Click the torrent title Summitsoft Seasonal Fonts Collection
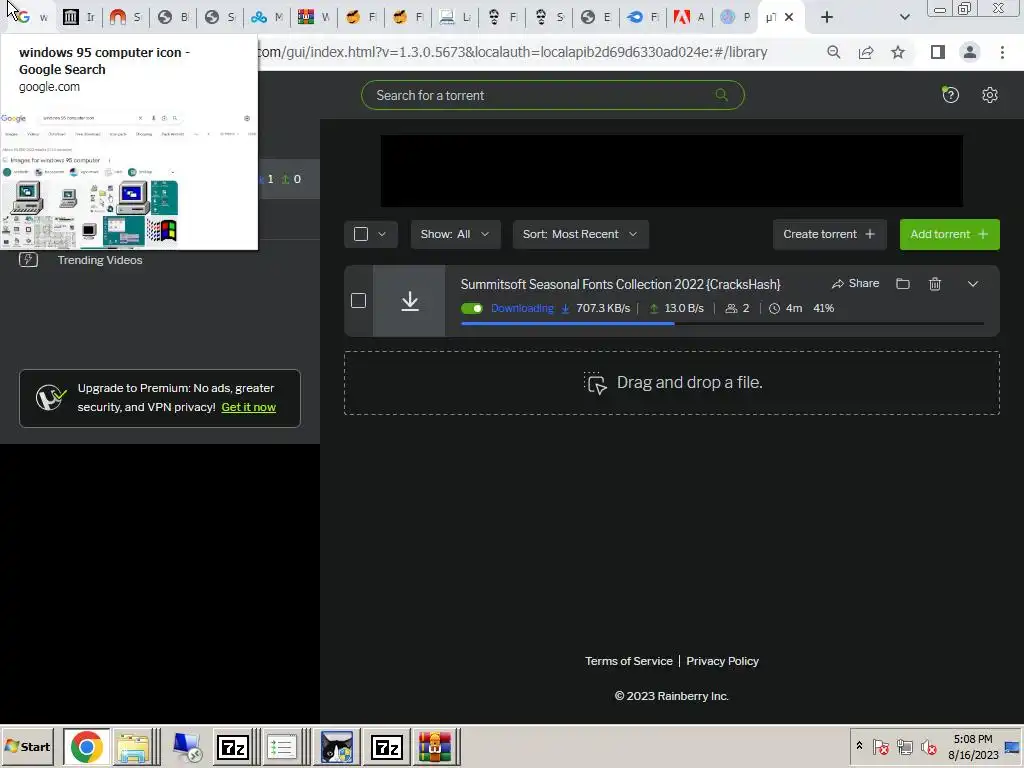Image resolution: width=1024 pixels, height=768 pixels. coord(620,284)
